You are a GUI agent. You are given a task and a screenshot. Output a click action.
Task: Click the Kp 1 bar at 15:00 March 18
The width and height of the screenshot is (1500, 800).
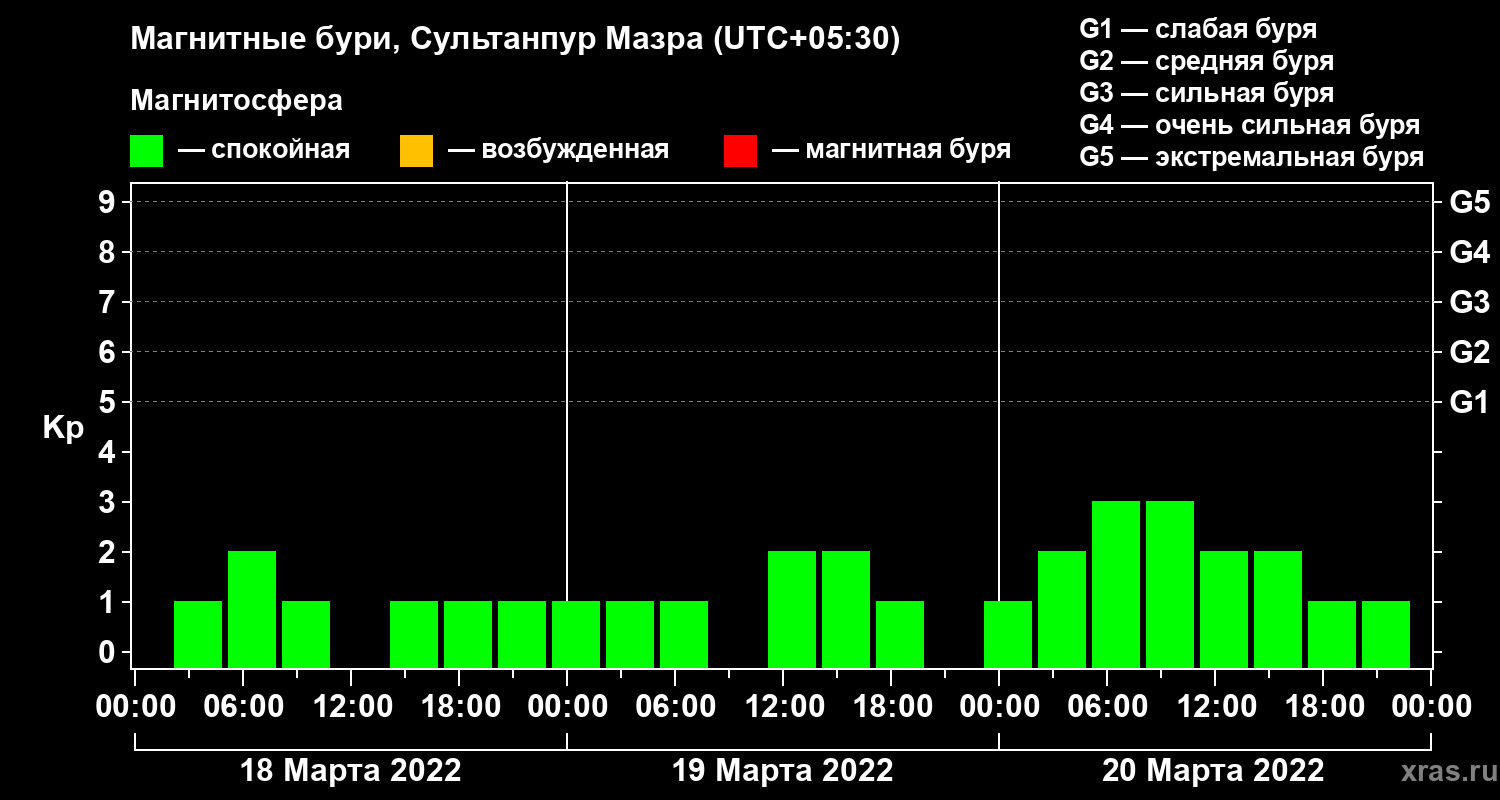[x=414, y=634]
